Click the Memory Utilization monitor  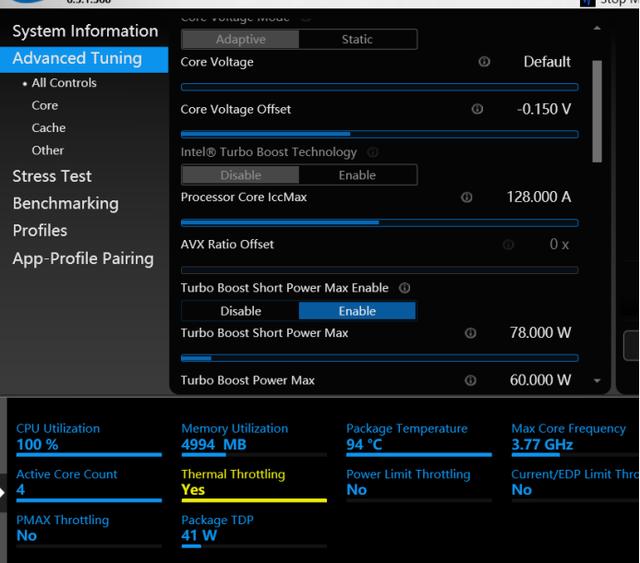click(254, 439)
